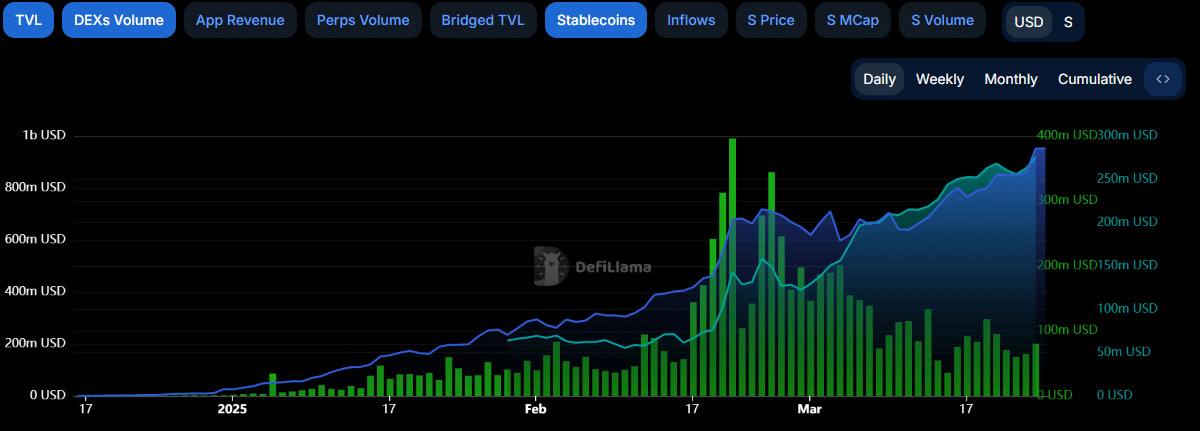Select the Cumulative view
Viewport: 1200px width, 431px height.
[x=1094, y=79]
